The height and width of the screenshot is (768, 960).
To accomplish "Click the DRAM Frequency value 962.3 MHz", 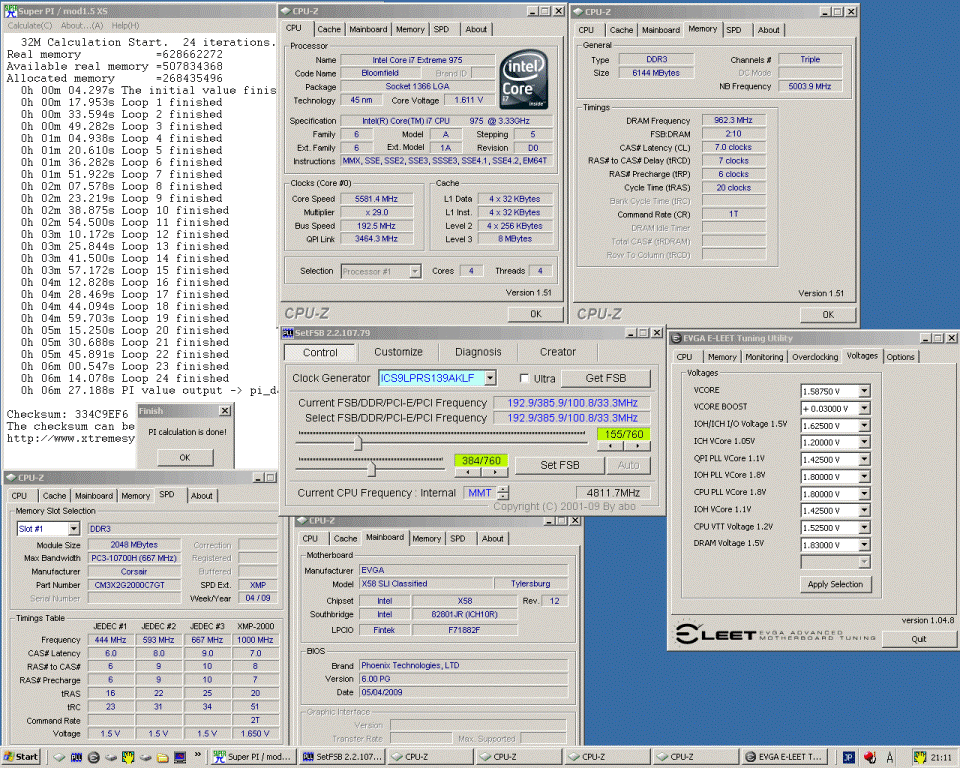I will coord(733,121).
